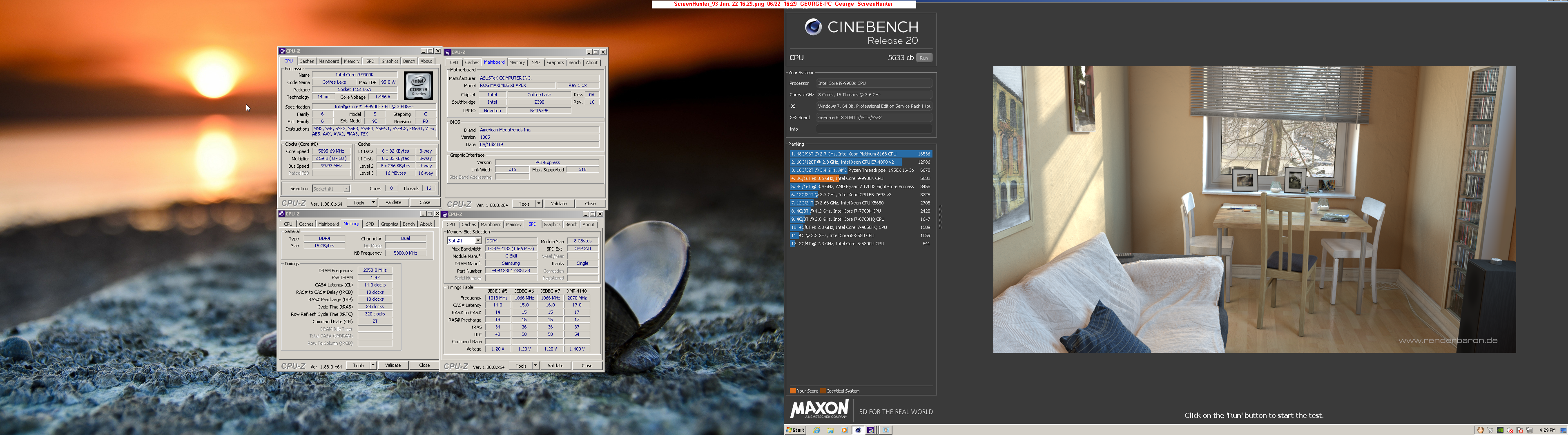Select Ryzen 7 1700X ranking row
This screenshot has width=1568, height=435.
tap(861, 187)
